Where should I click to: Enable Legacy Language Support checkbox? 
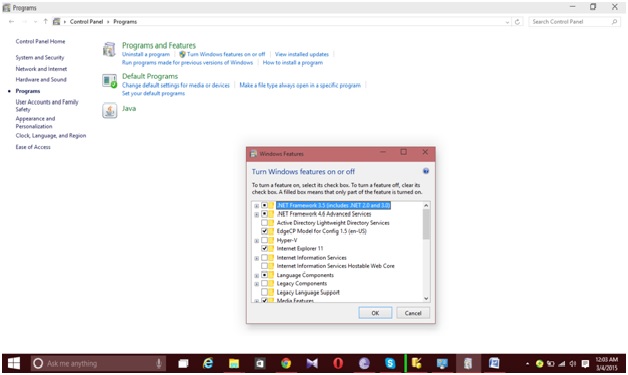264,292
